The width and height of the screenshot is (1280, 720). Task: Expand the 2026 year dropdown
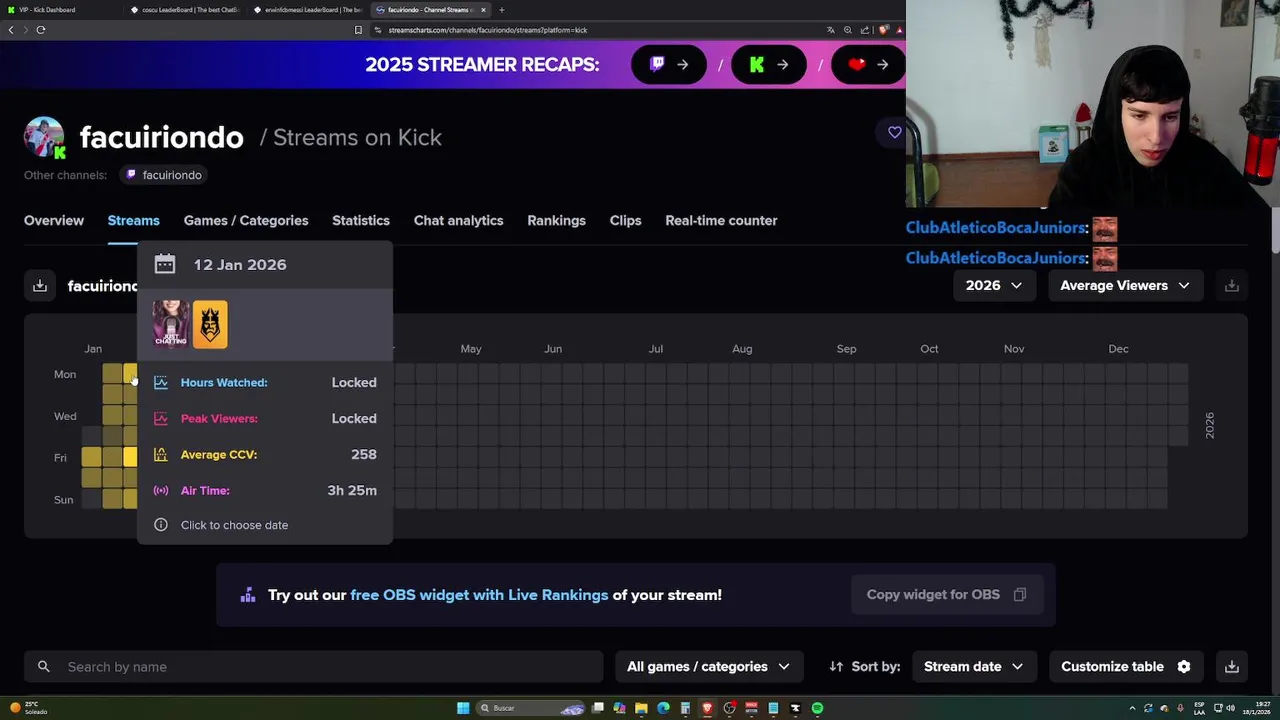[x=993, y=285]
